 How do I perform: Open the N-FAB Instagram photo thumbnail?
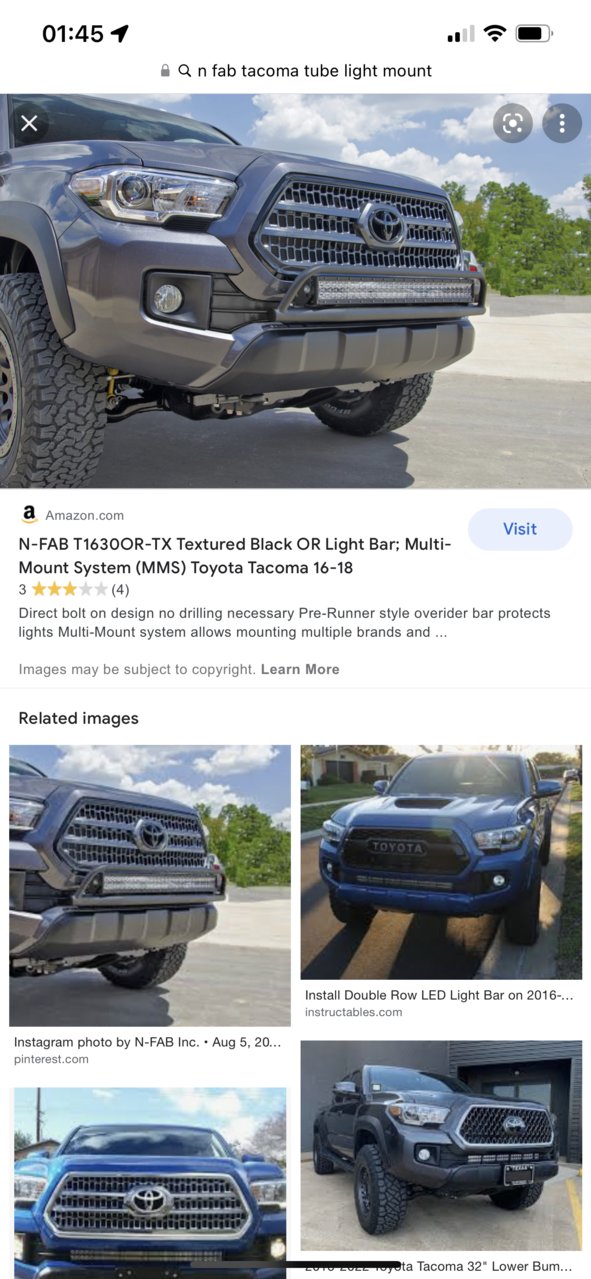tap(150, 885)
